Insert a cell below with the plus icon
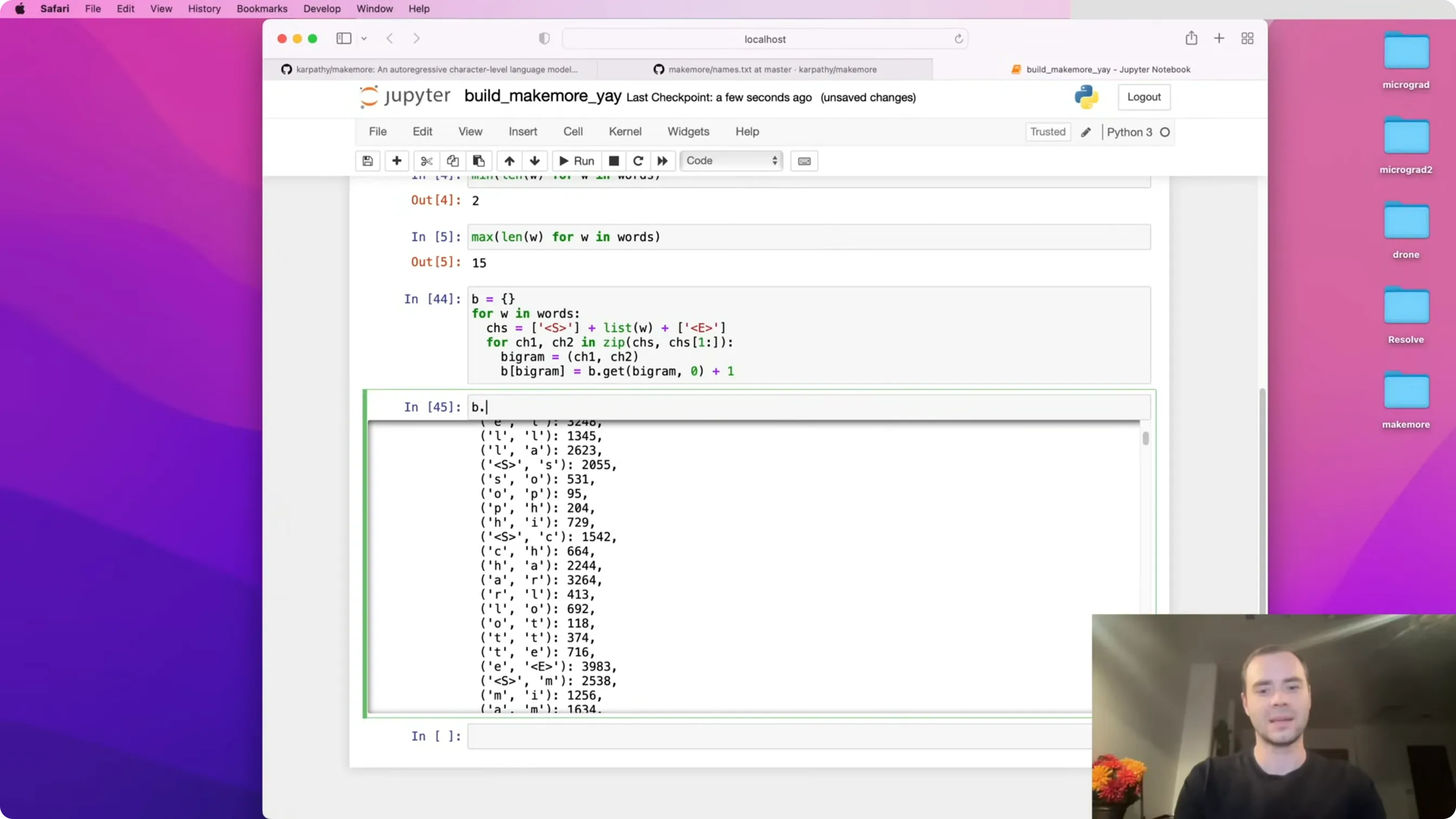 pyautogui.click(x=397, y=161)
